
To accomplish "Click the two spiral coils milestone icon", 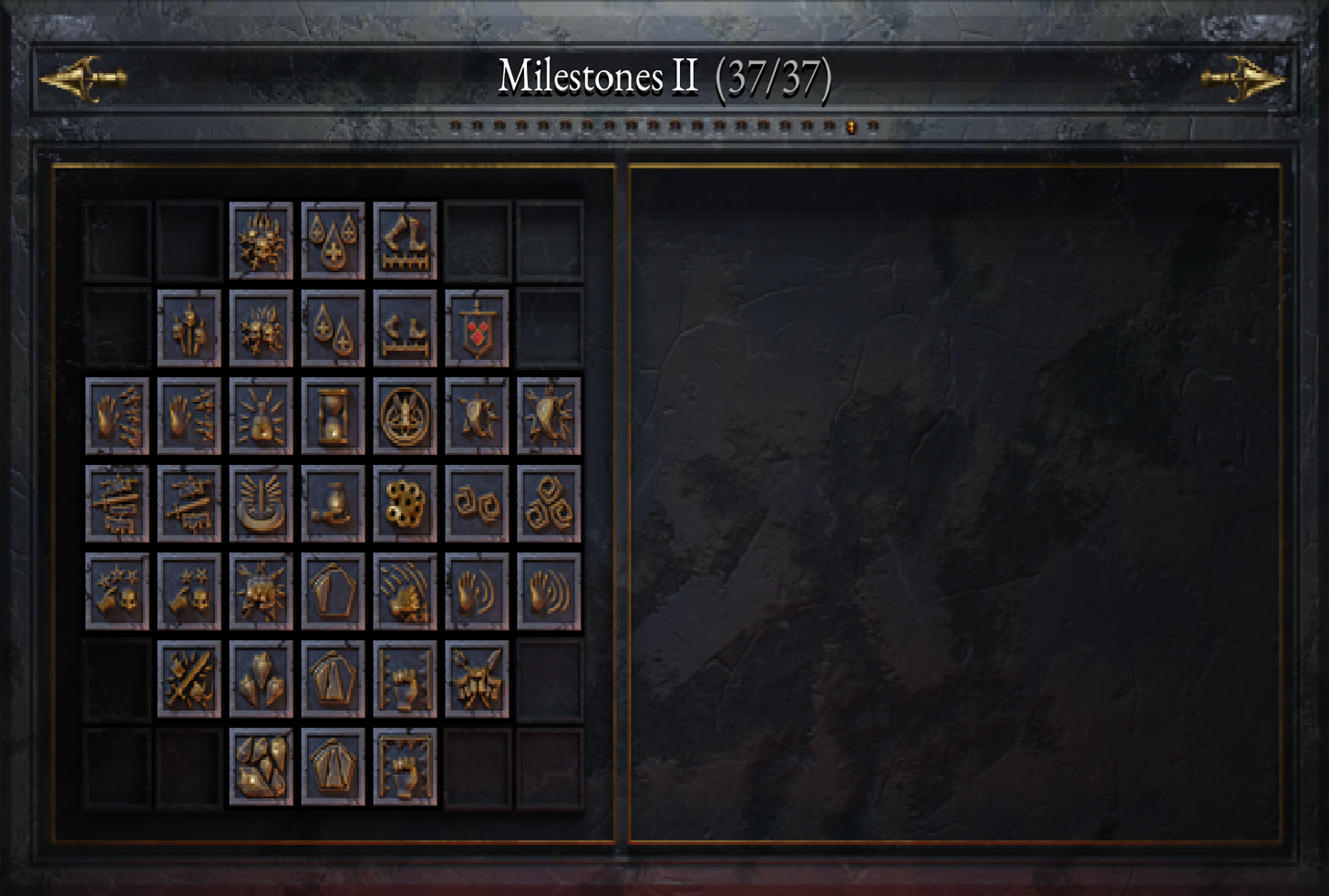I will click(x=477, y=504).
